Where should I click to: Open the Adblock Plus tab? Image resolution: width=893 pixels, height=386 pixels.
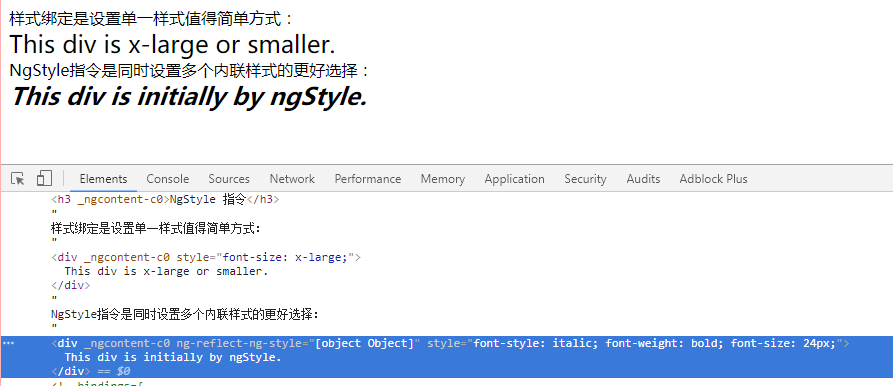click(x=713, y=179)
